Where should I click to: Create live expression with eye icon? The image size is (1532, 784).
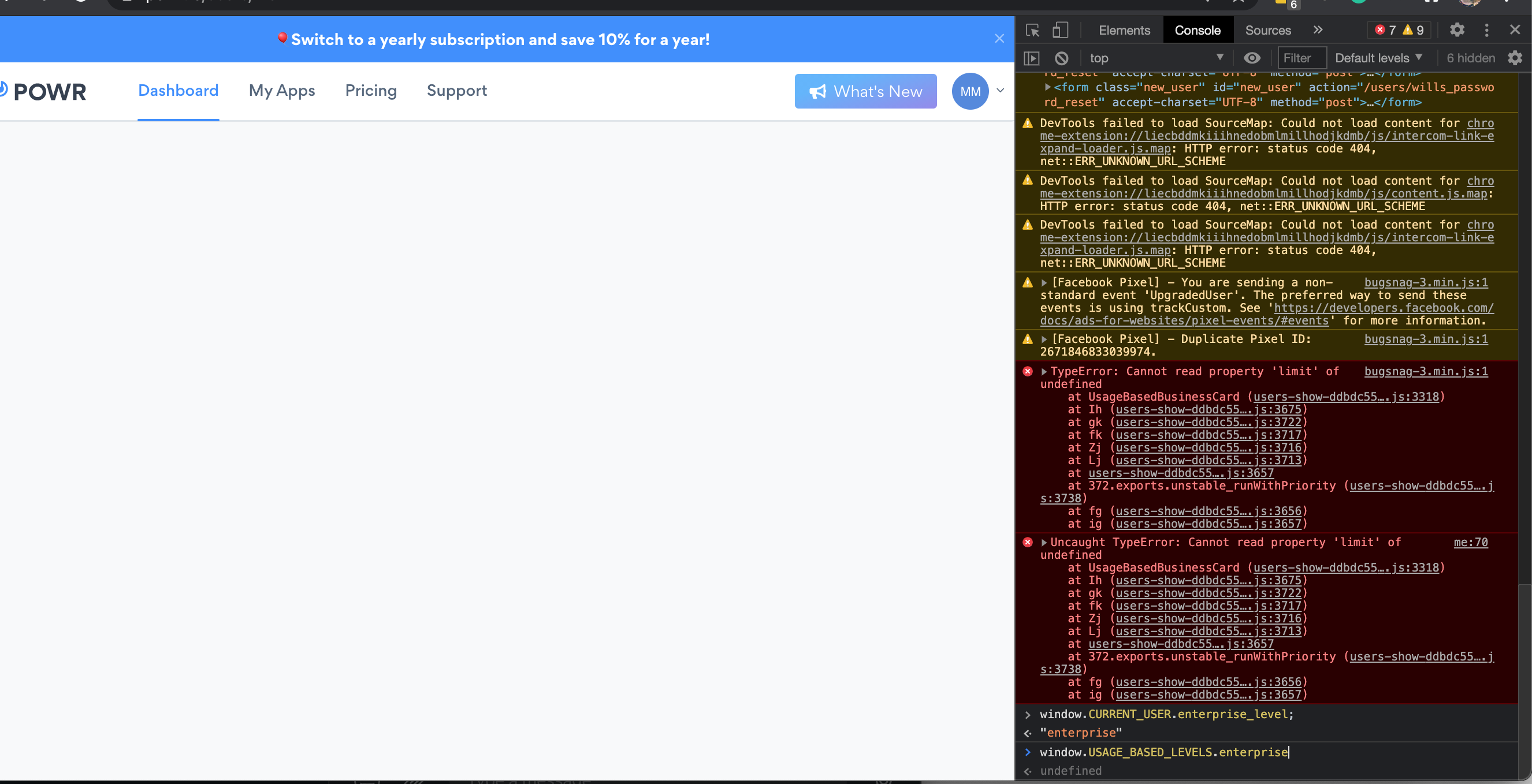point(1252,58)
